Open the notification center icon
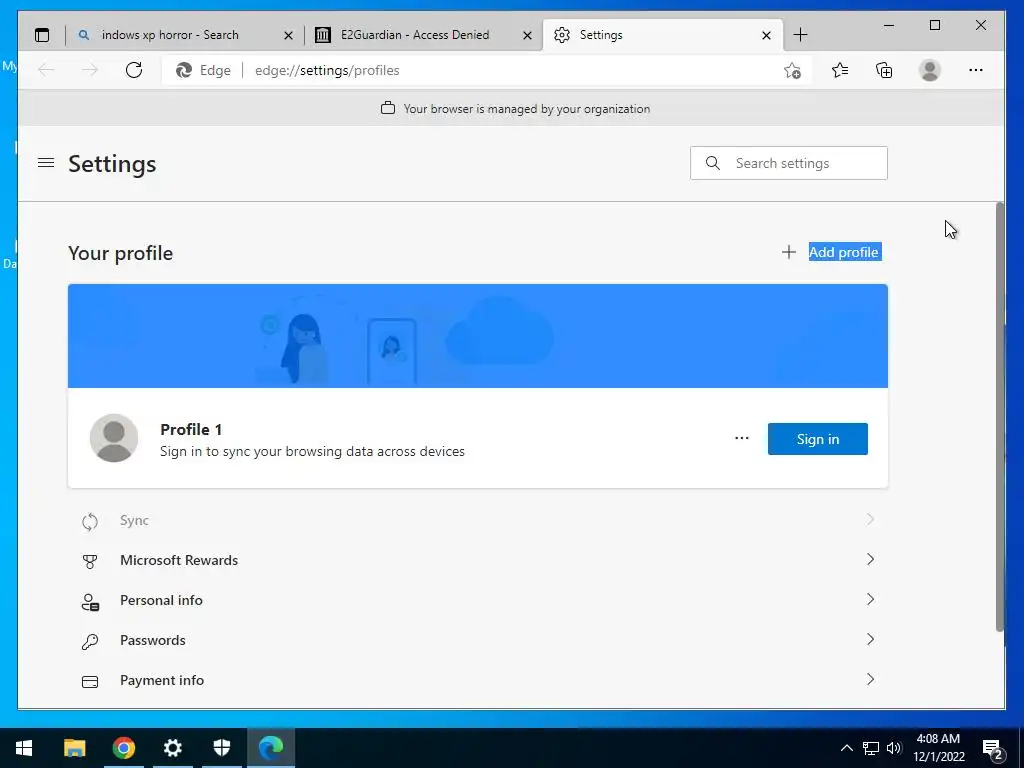Image resolution: width=1024 pixels, height=768 pixels. [993, 749]
